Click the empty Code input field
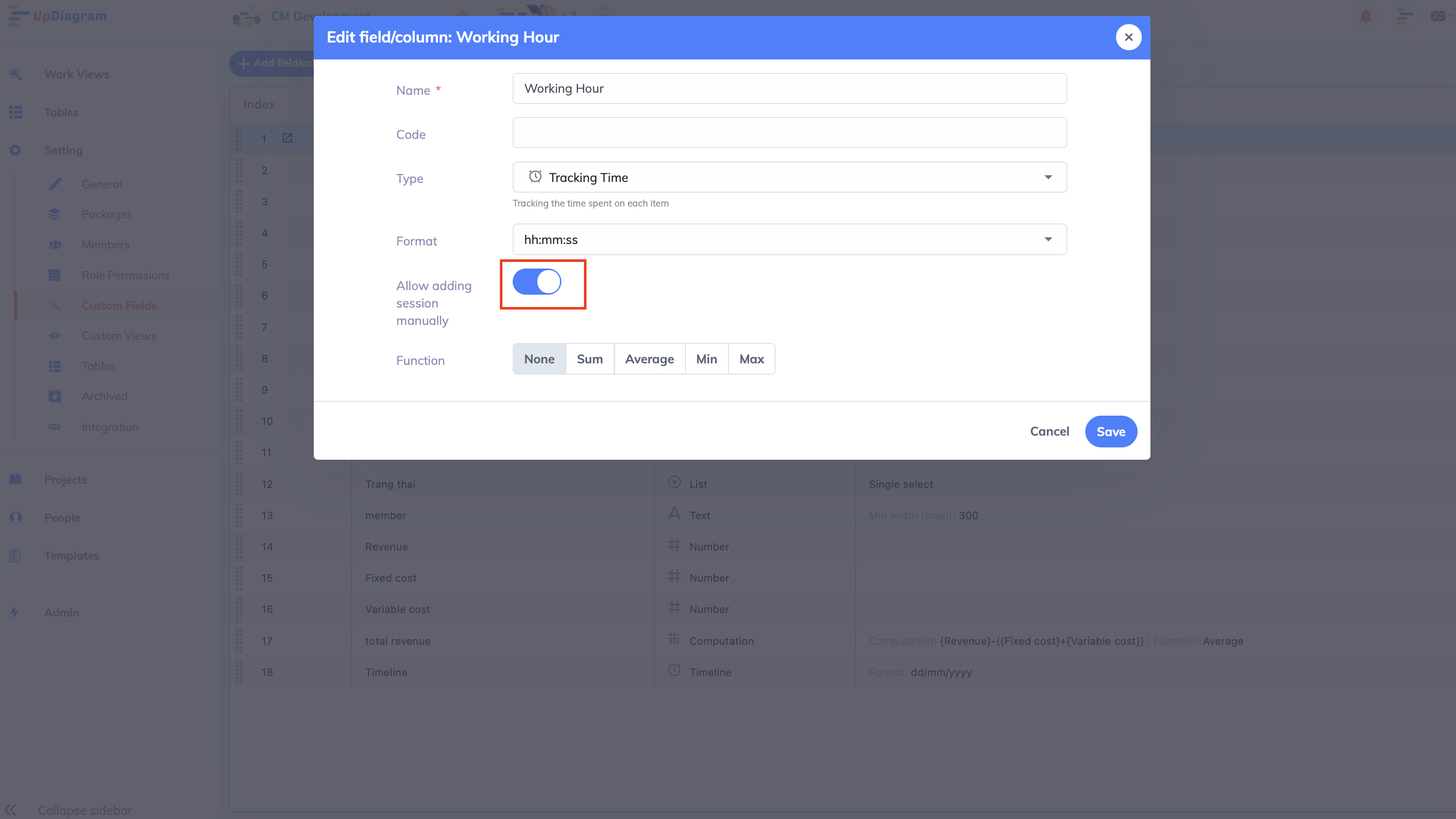Screen dimensions: 1456x819 pos(790,133)
